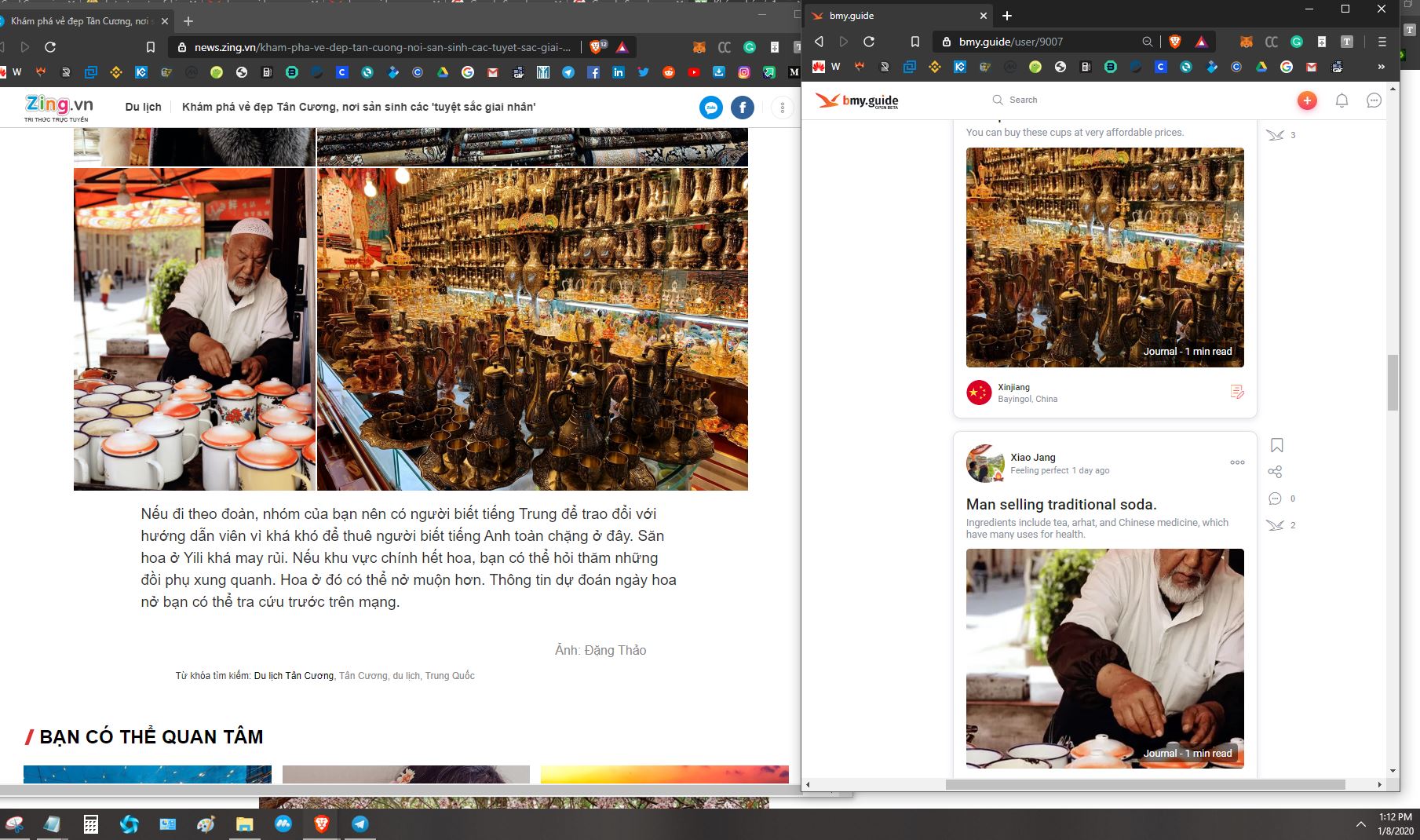This screenshot has height=840, width=1420.
Task: Open three-dot menu on Xiao Jang post
Action: click(1237, 462)
